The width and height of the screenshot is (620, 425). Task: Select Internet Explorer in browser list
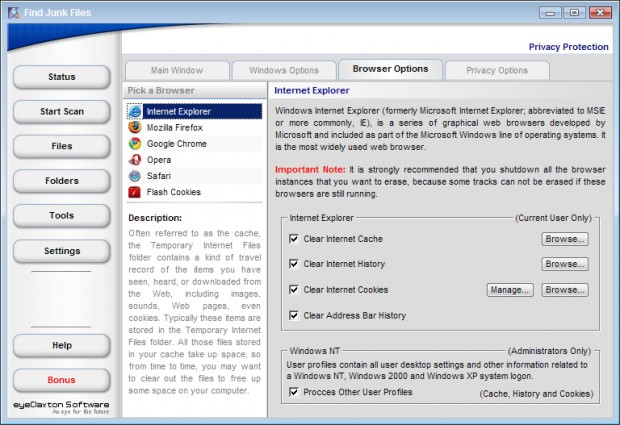[x=195, y=111]
